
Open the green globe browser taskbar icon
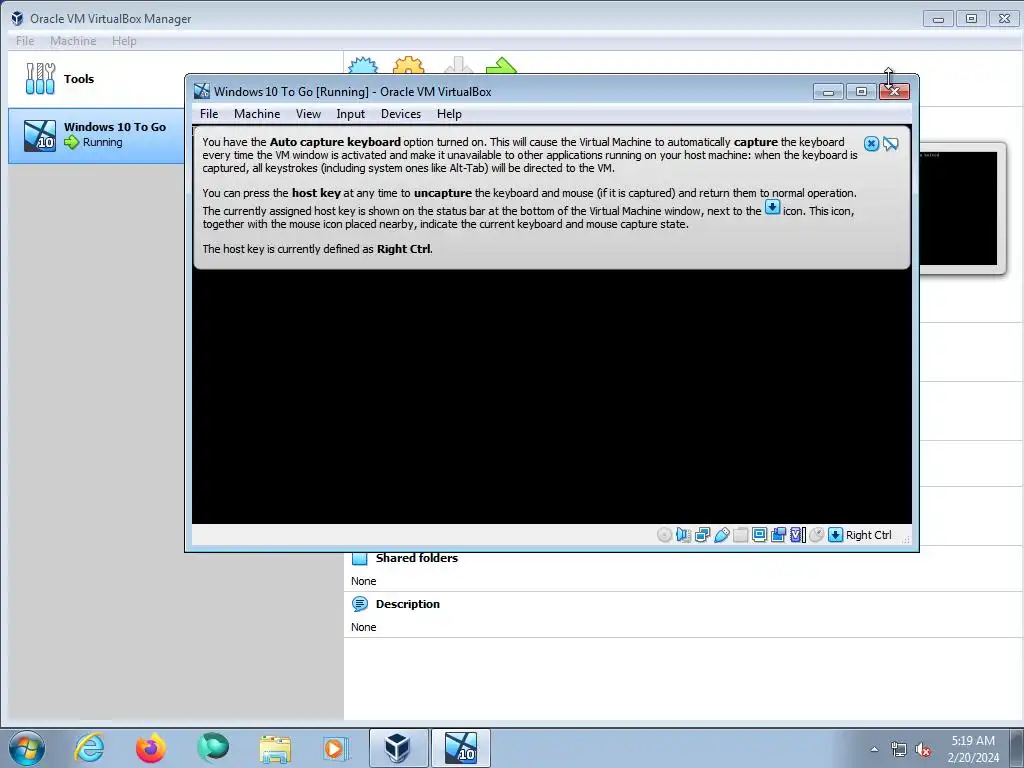[x=213, y=748]
